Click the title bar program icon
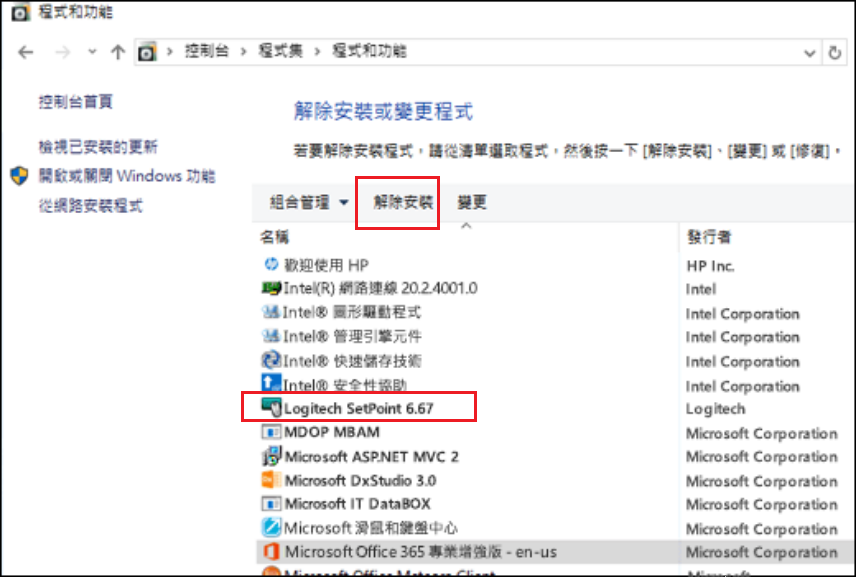Screen dimensions: 856x577 (20, 12)
